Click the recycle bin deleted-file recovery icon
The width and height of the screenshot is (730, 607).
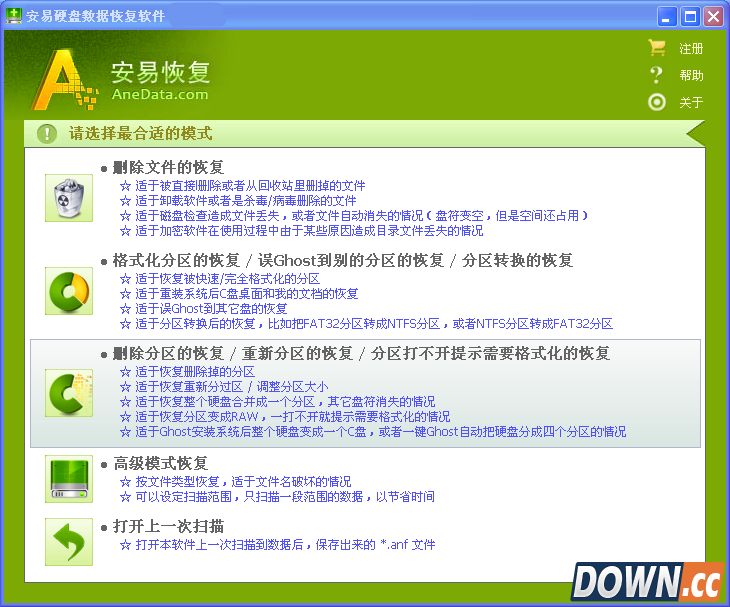[69, 198]
